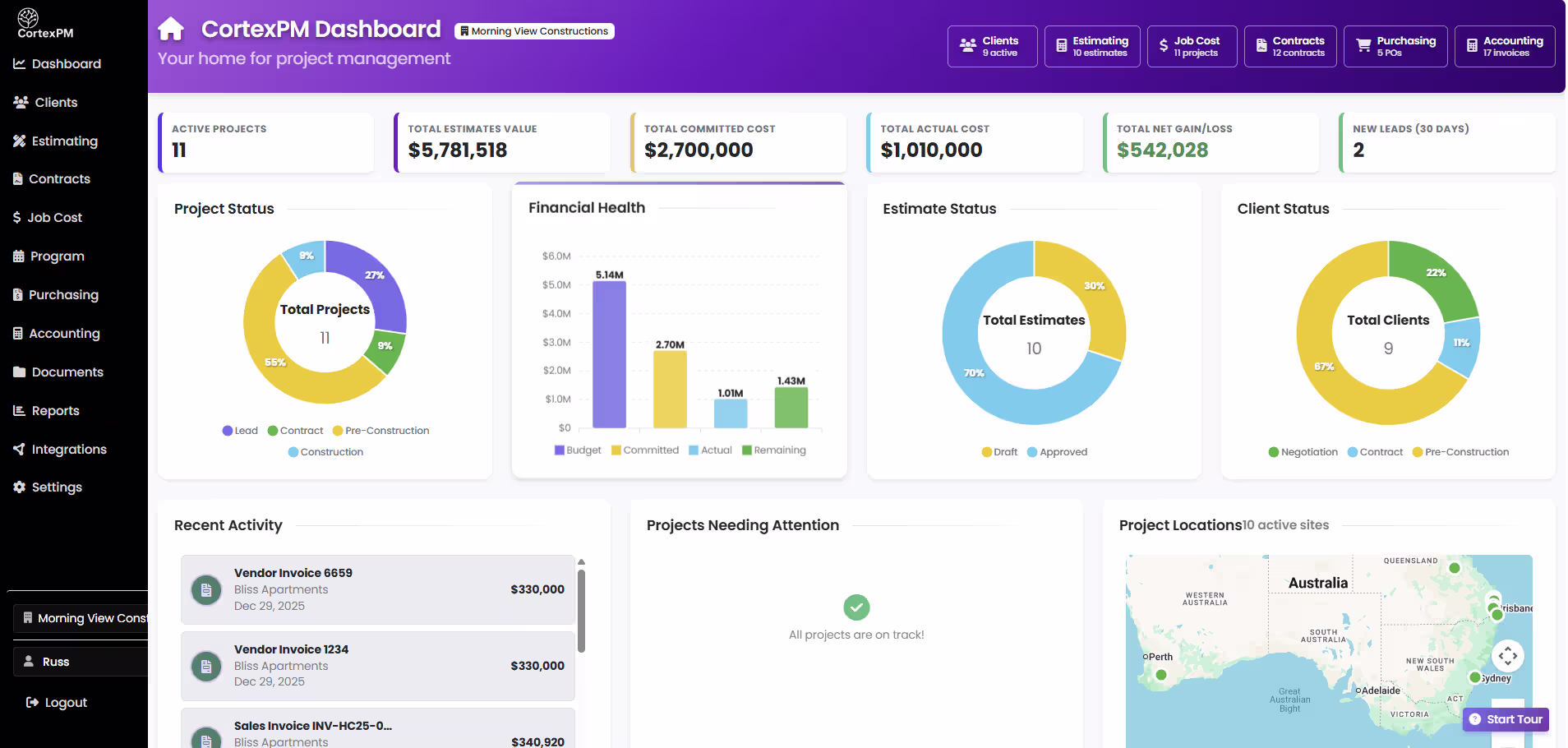Open the Accounting section from the sidebar
The image size is (1568, 748).
pos(63,333)
